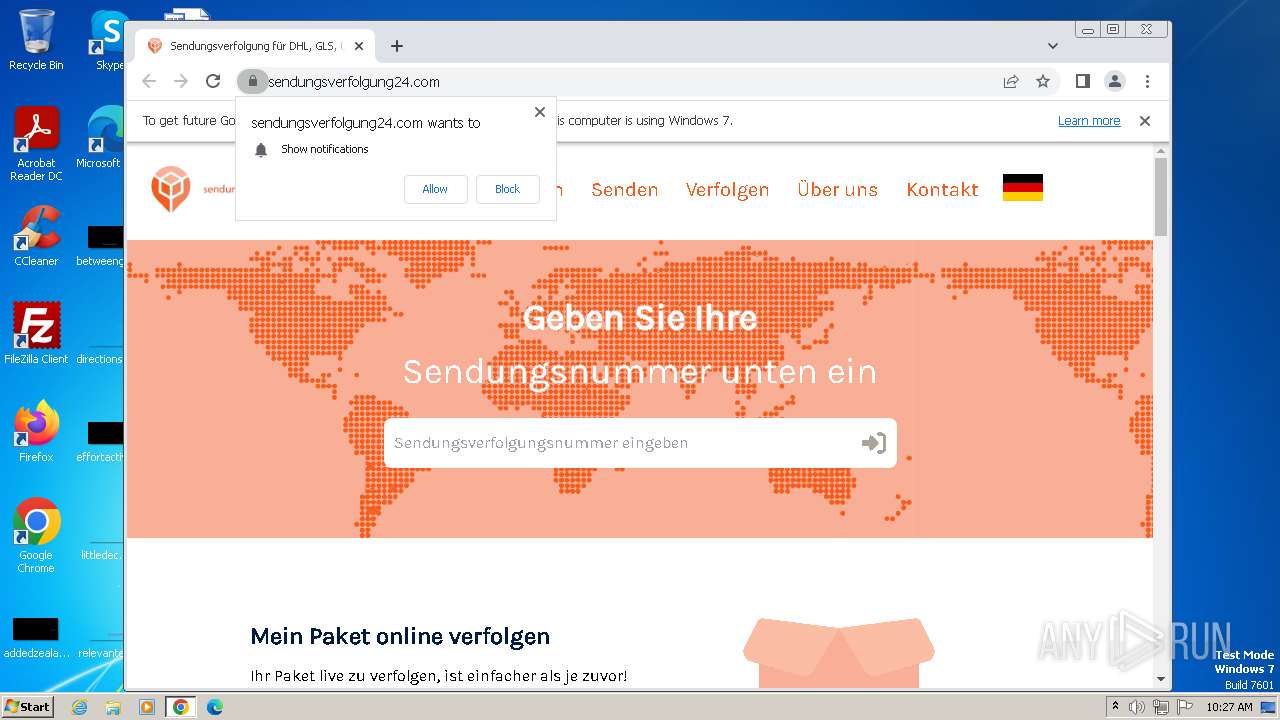Click the page vertical scrollbar thumb
Screen dimensions: 1280x720
(x=1161, y=196)
